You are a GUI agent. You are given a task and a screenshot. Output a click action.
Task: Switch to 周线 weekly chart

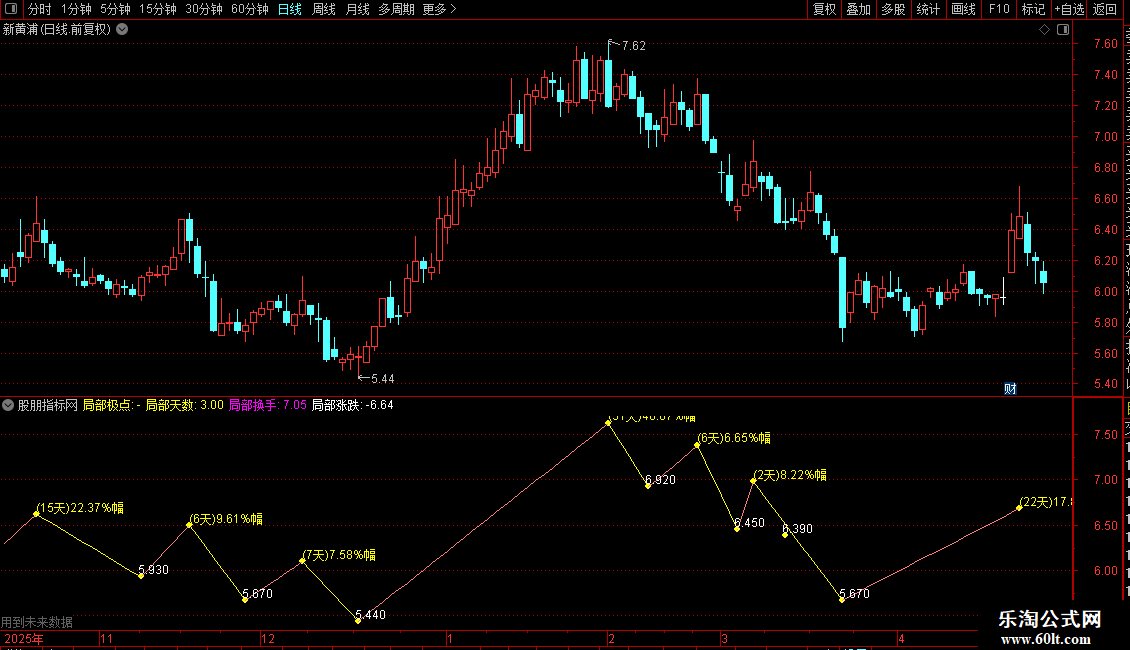(x=324, y=9)
